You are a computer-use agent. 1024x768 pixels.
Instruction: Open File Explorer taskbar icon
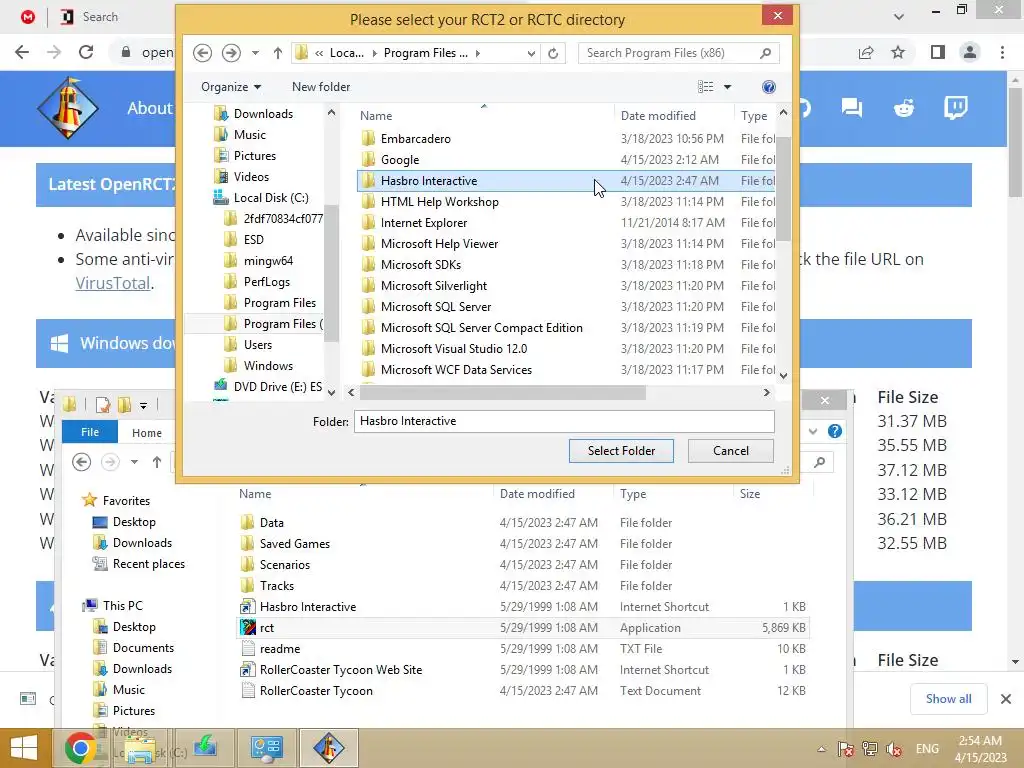(140, 748)
